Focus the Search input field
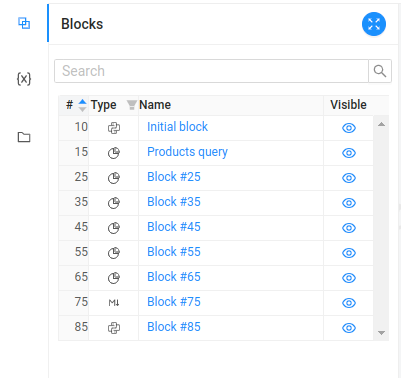Image resolution: width=401 pixels, height=378 pixels. pyautogui.click(x=212, y=71)
